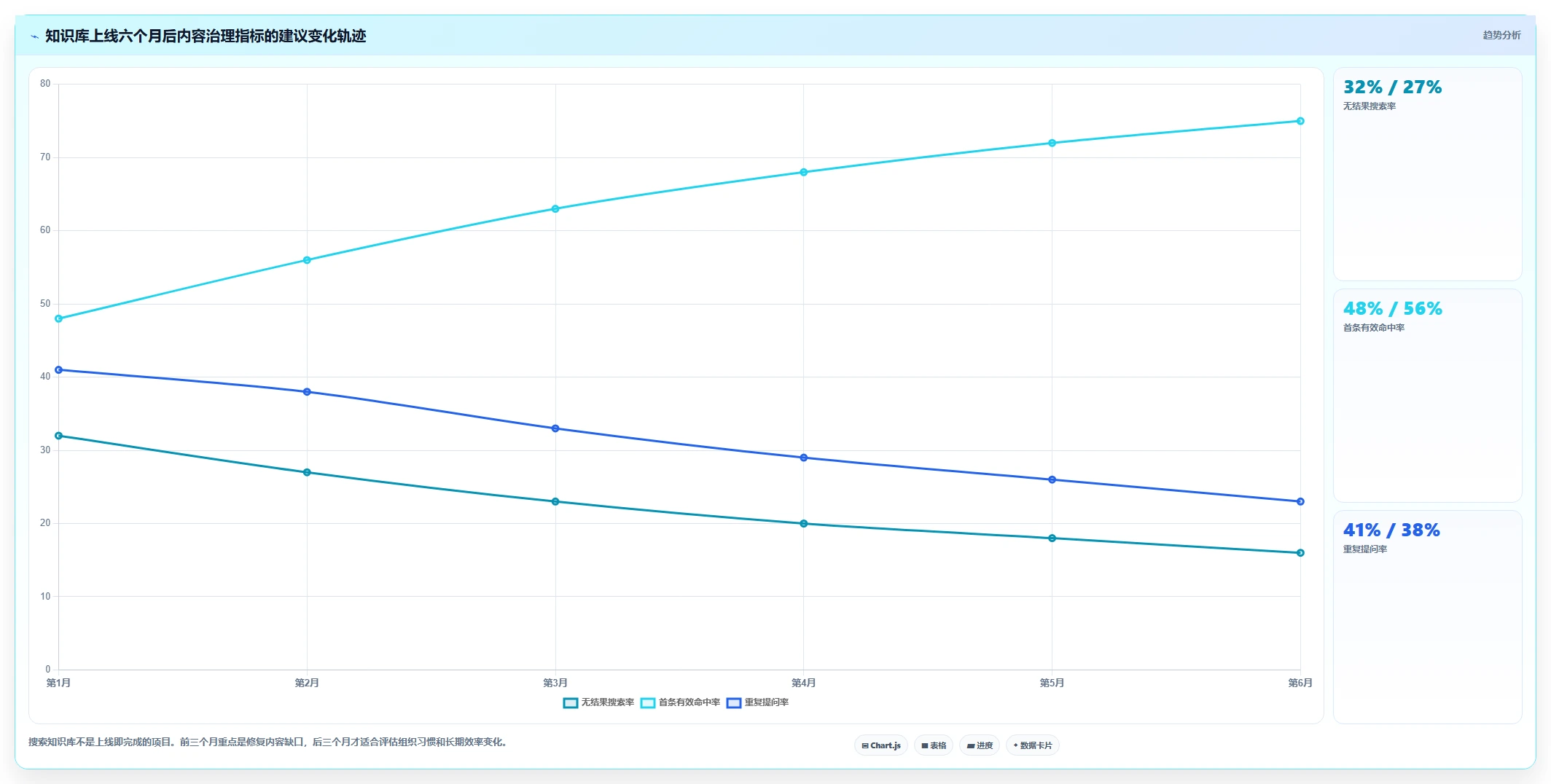This screenshot has height=784, width=1551.
Task: Click the 首条有效命中率 data point at 第5月
Action: point(1052,143)
